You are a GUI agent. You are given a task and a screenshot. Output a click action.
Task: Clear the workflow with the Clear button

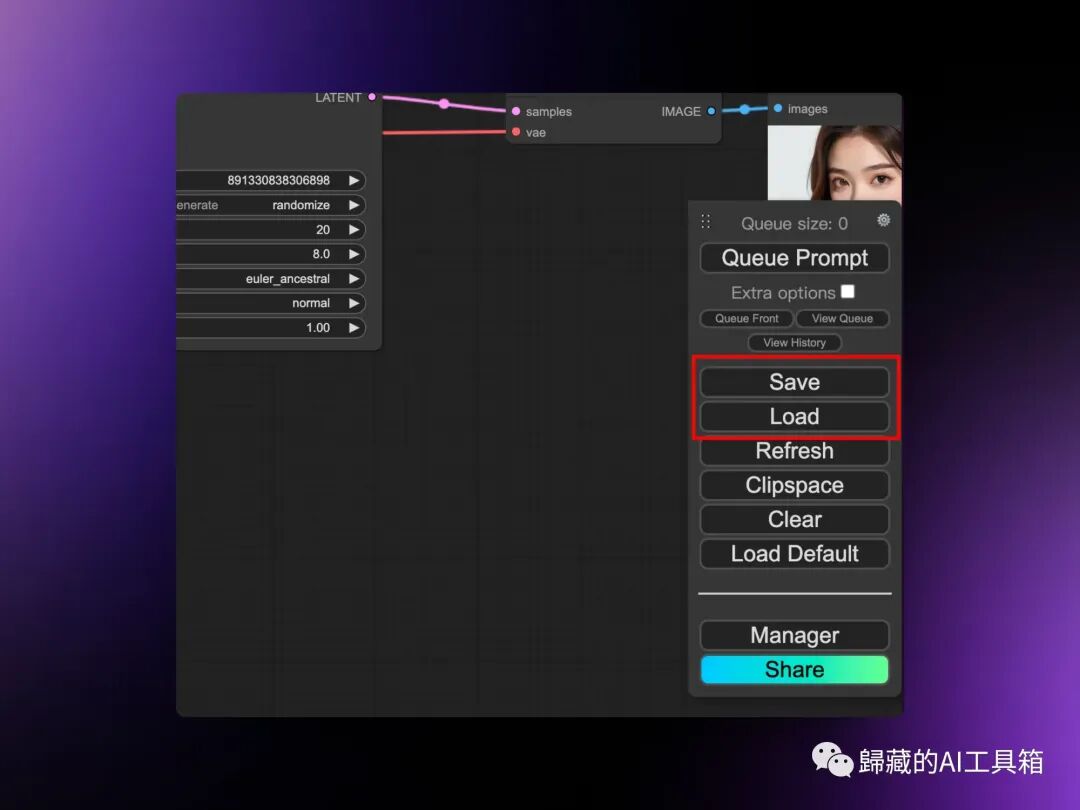pyautogui.click(x=794, y=519)
